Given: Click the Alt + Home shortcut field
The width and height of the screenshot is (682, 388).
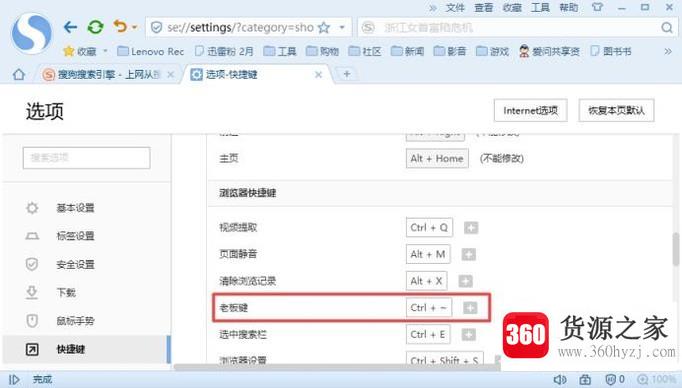Looking at the screenshot, I should [x=437, y=158].
